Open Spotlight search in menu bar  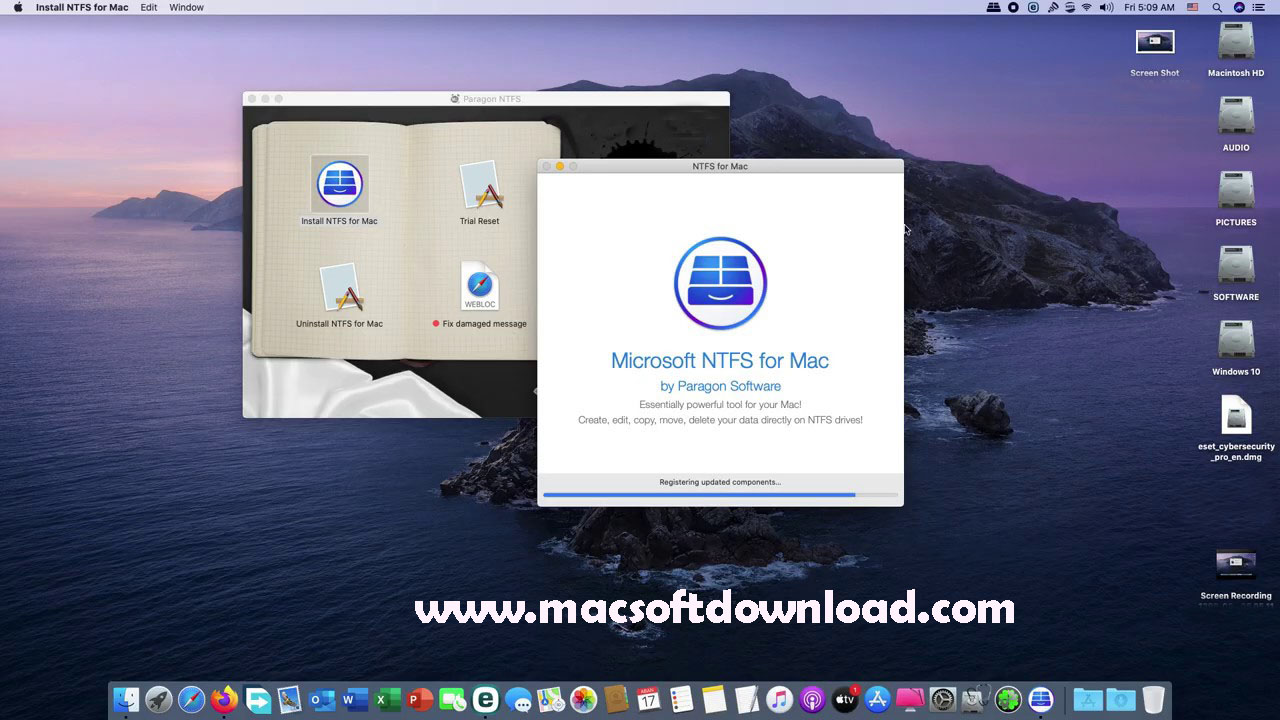[1215, 7]
